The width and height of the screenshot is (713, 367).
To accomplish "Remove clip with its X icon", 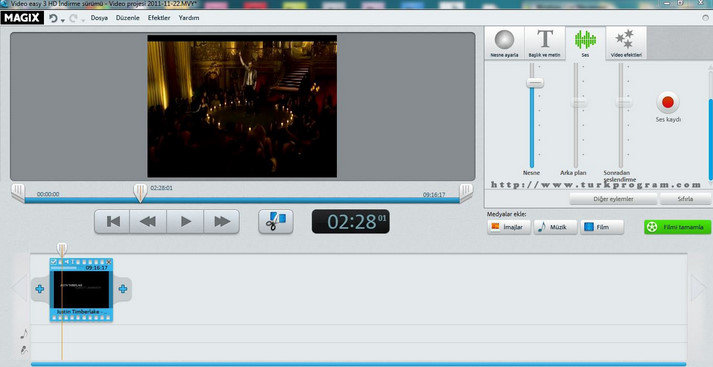I will [x=109, y=262].
